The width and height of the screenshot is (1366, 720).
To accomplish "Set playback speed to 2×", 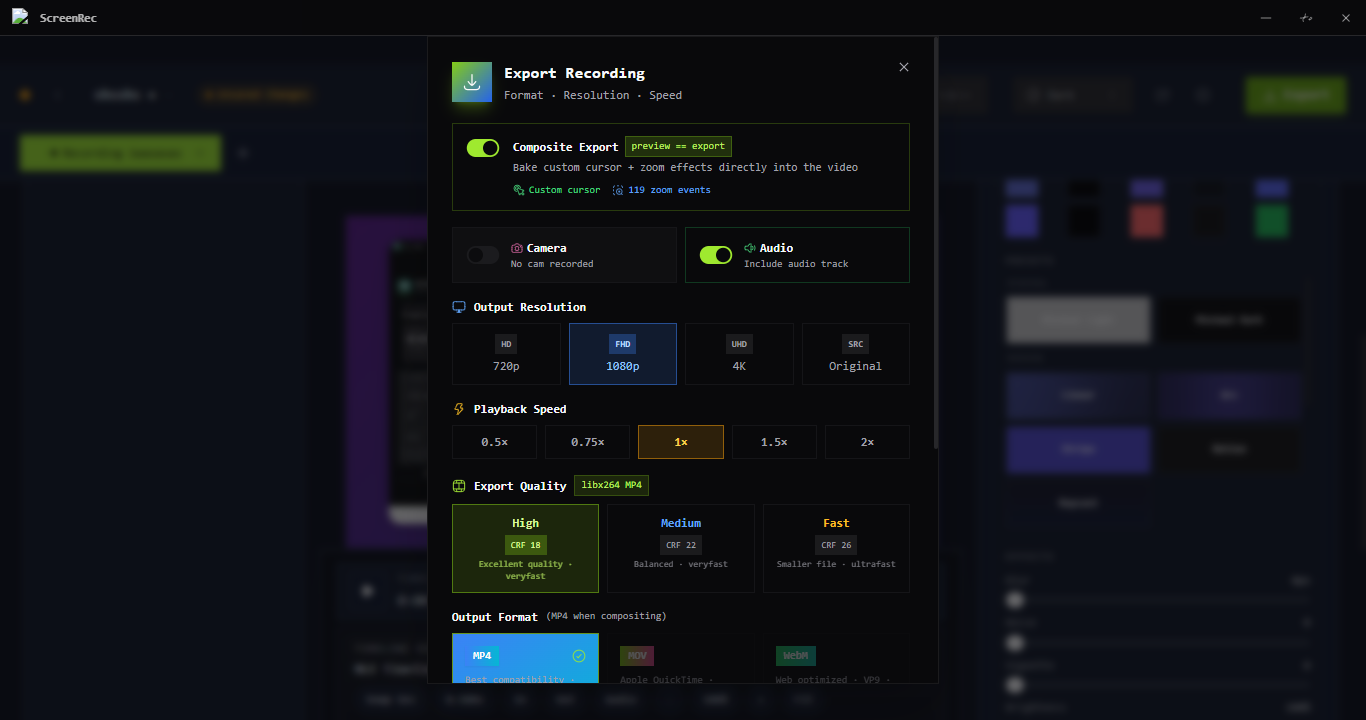I will click(867, 442).
